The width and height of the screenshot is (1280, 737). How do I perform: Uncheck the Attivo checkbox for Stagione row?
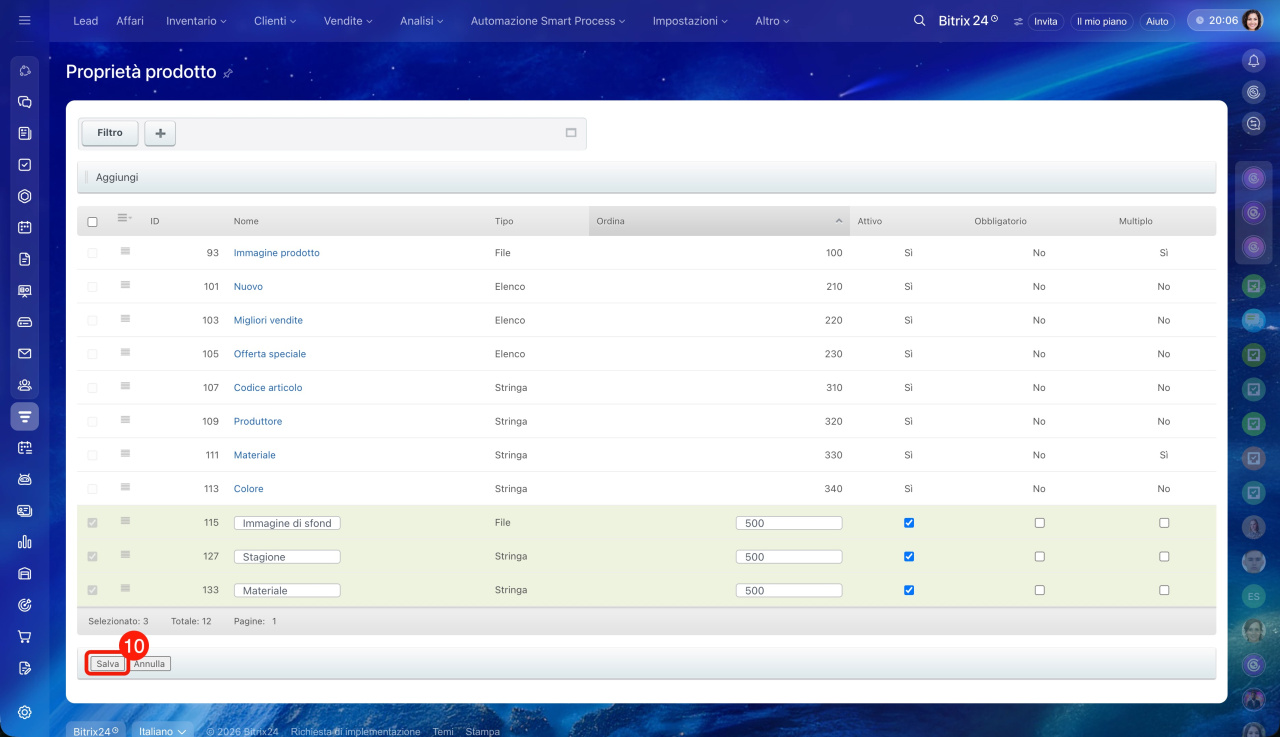(x=909, y=556)
